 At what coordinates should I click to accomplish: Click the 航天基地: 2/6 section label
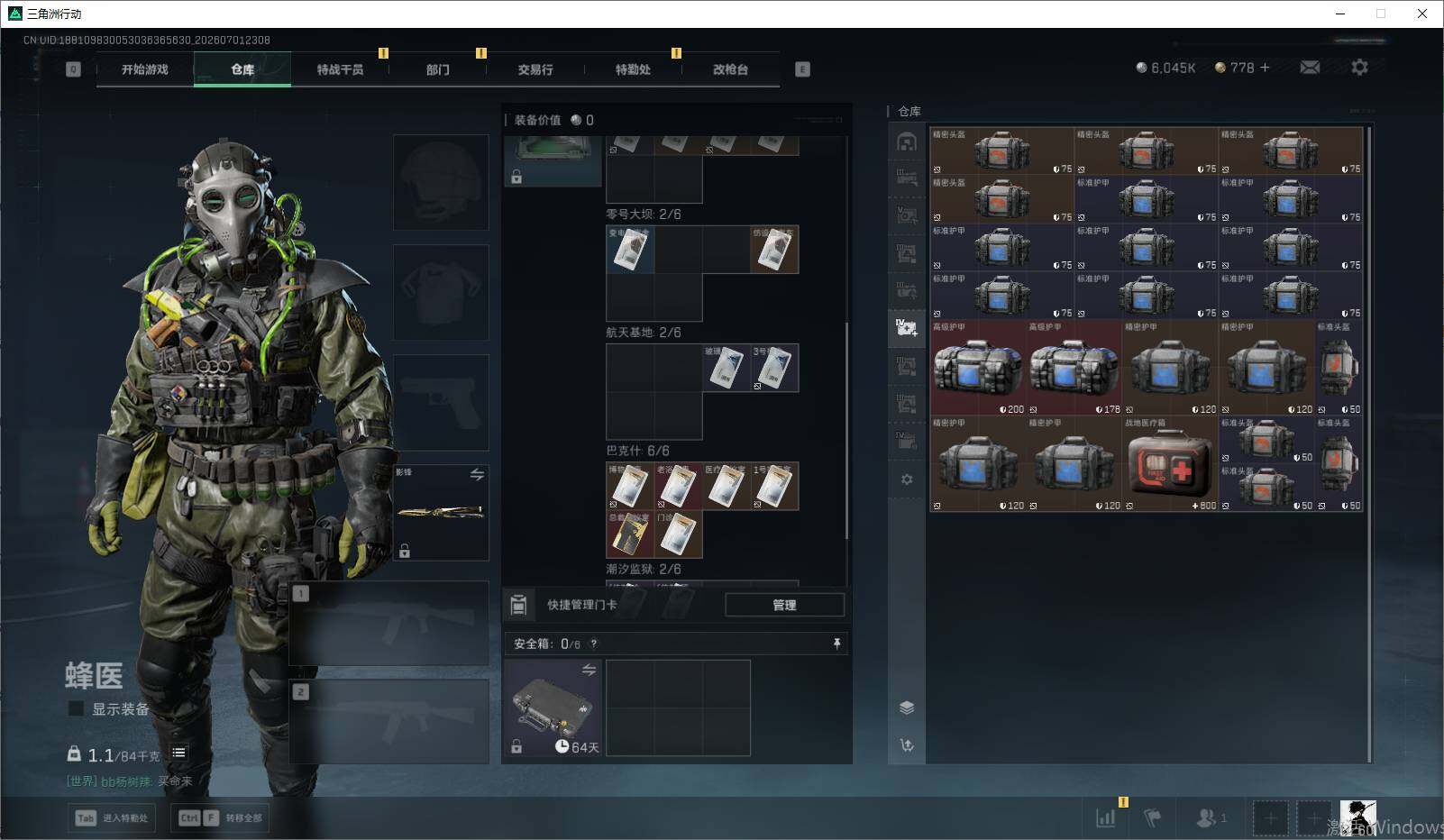(644, 333)
